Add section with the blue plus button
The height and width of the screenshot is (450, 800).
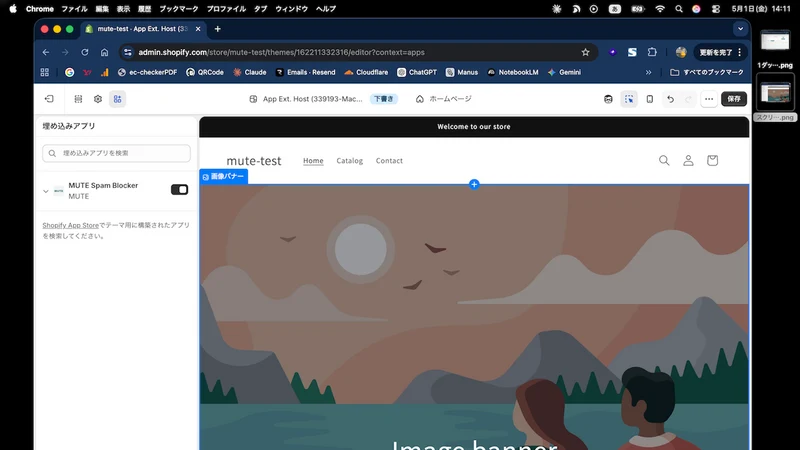[474, 184]
